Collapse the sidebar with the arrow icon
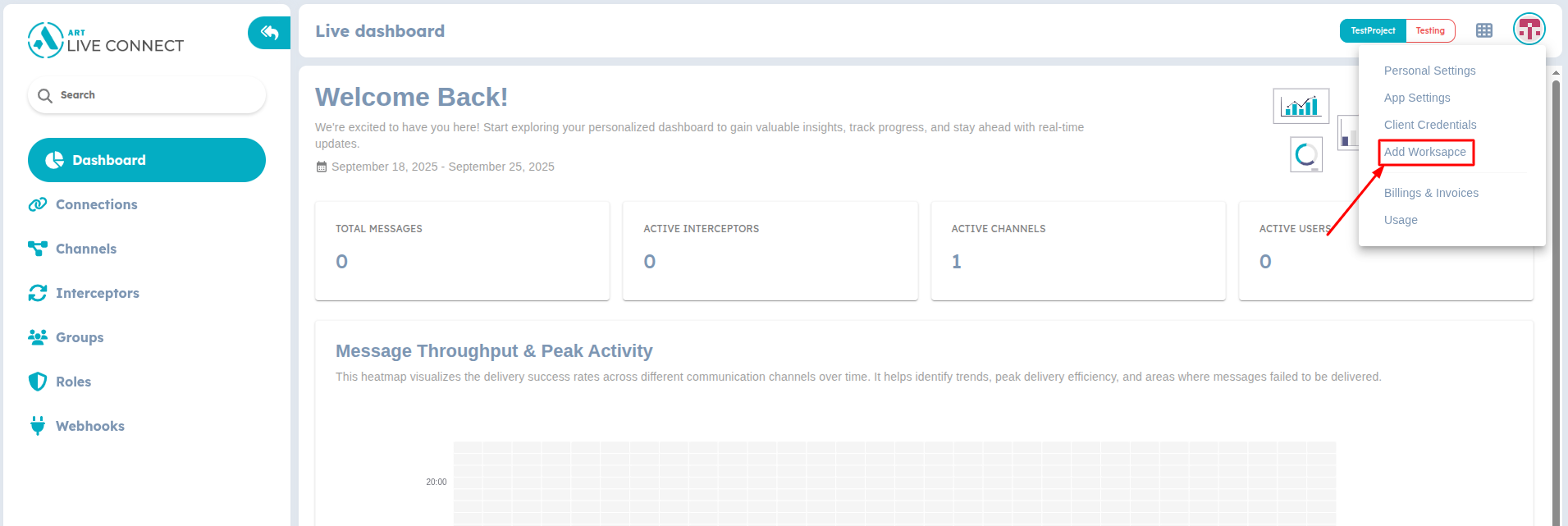This screenshot has width=1568, height=526. (268, 32)
